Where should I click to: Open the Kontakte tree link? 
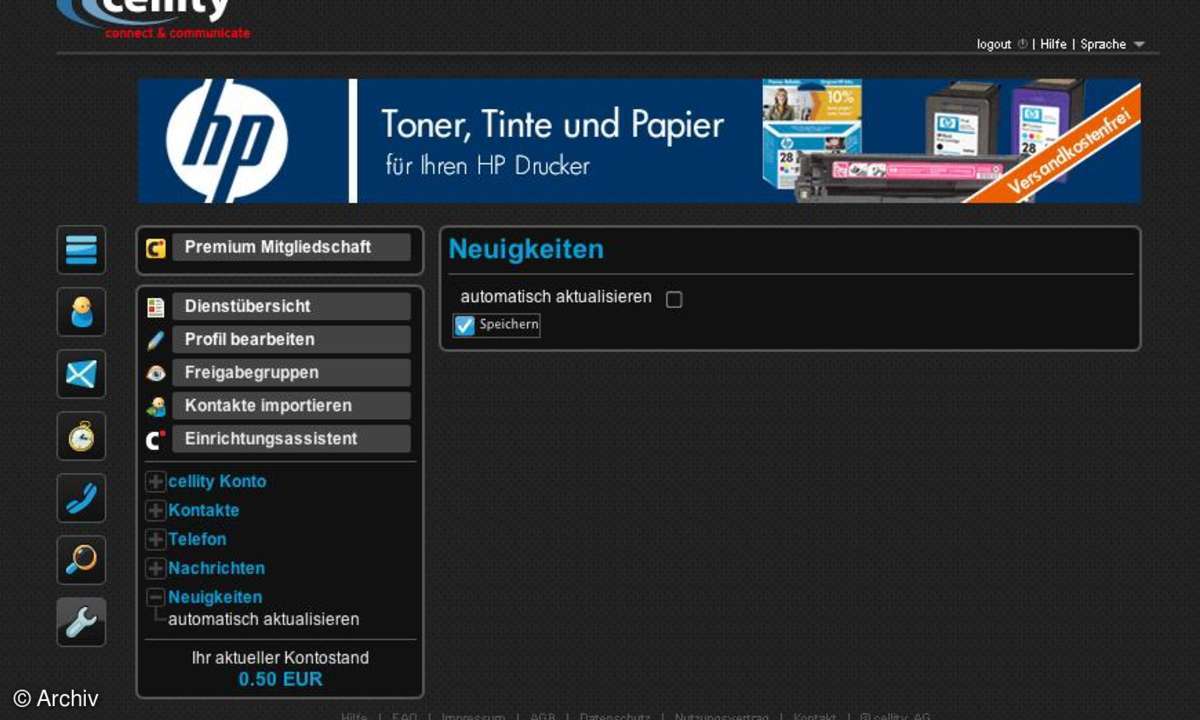click(204, 510)
